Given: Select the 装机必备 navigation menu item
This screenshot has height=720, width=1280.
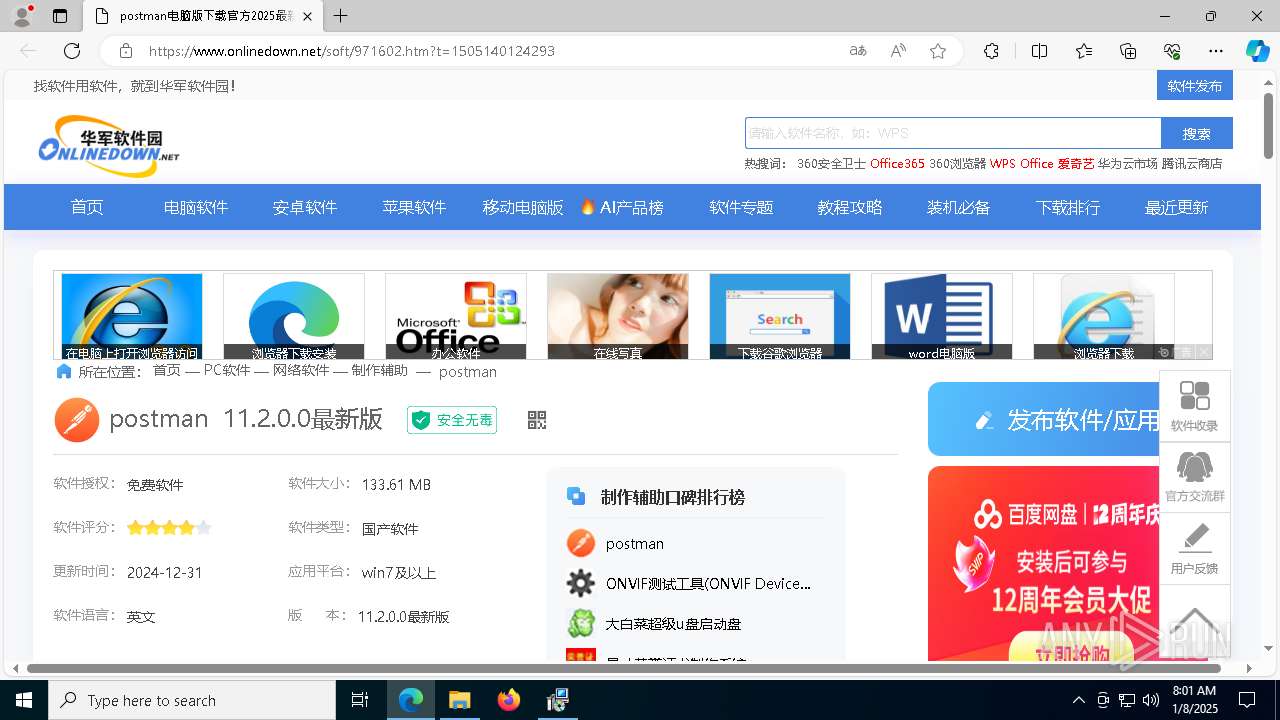Looking at the screenshot, I should coord(958,207).
